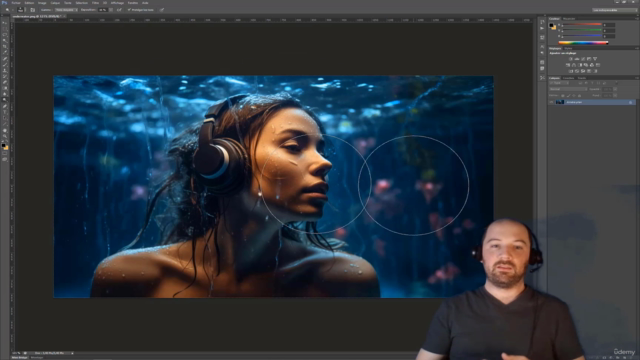
Task: Select the Path Selection tool
Action: point(5,118)
